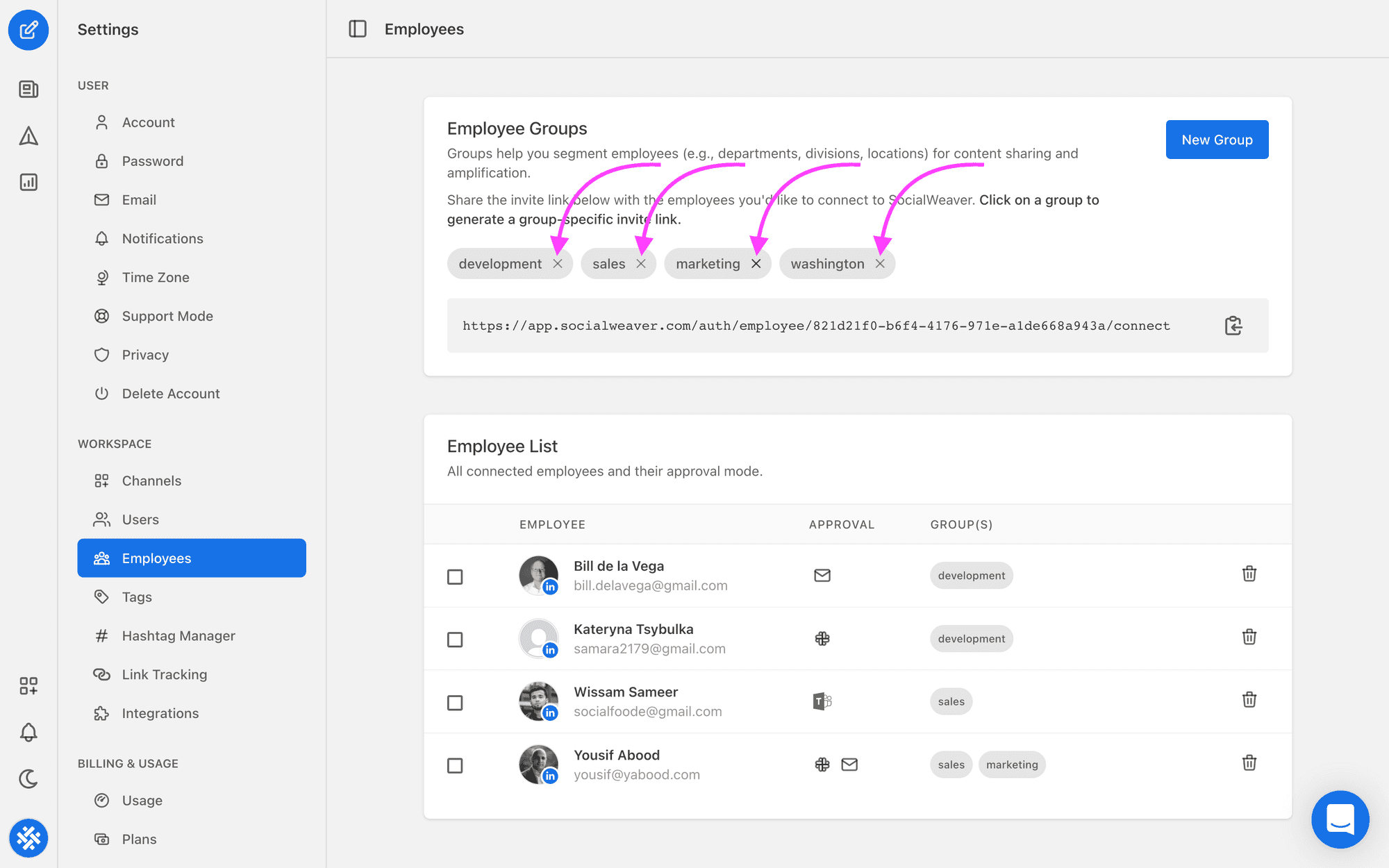Open Hashtag Manager
This screenshot has width=1389, height=868.
[192, 636]
